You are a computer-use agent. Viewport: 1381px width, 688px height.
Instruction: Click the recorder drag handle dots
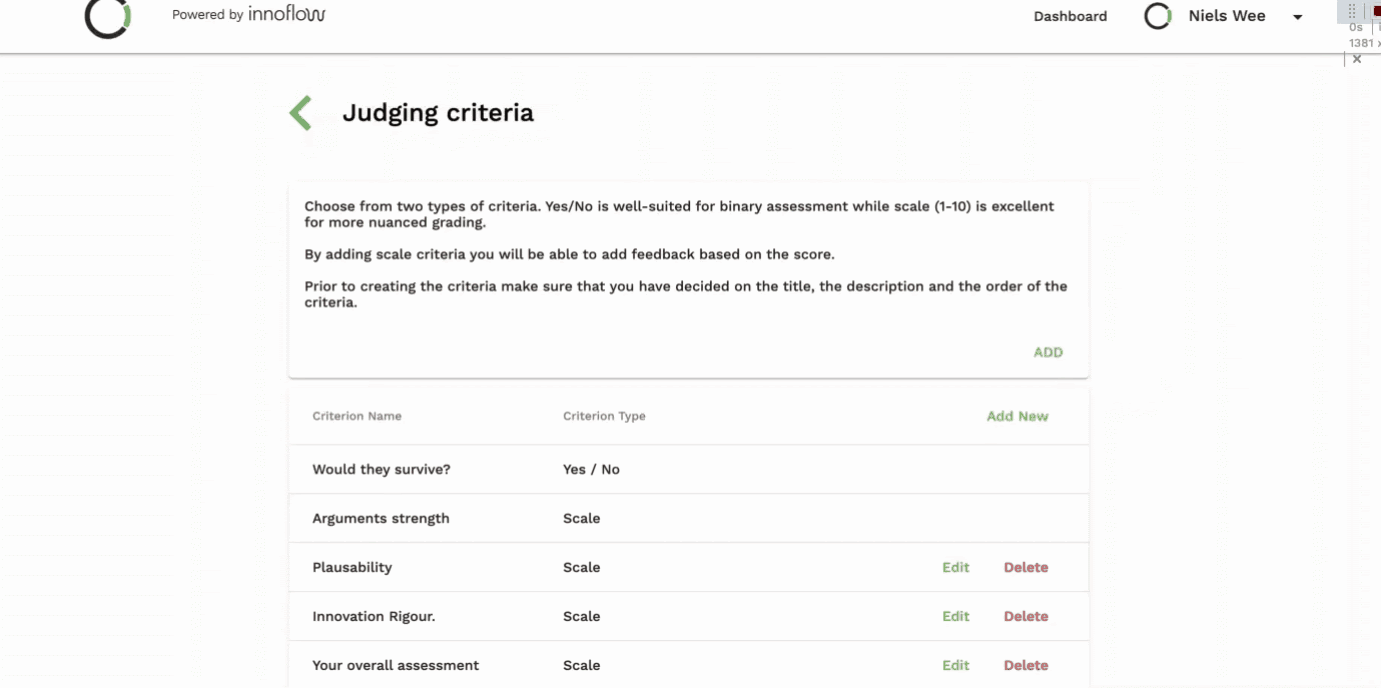tap(1352, 11)
